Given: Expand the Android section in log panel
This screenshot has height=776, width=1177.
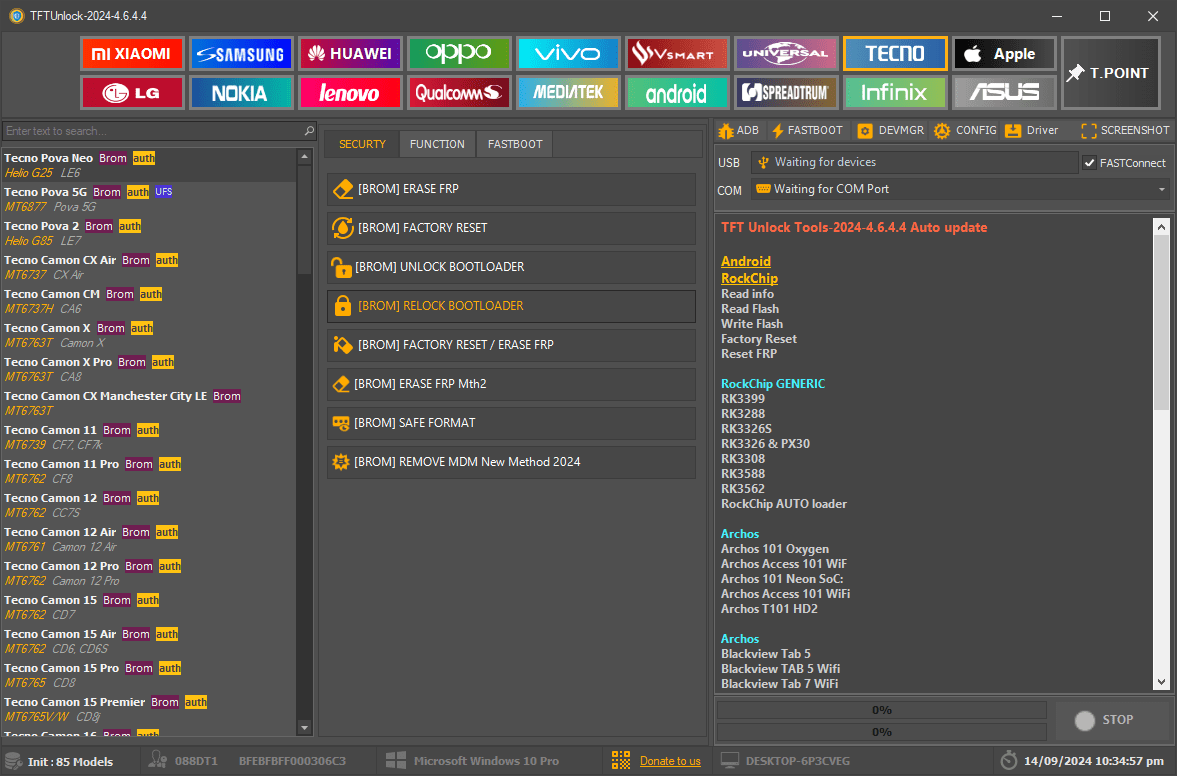Looking at the screenshot, I should coord(745,261).
